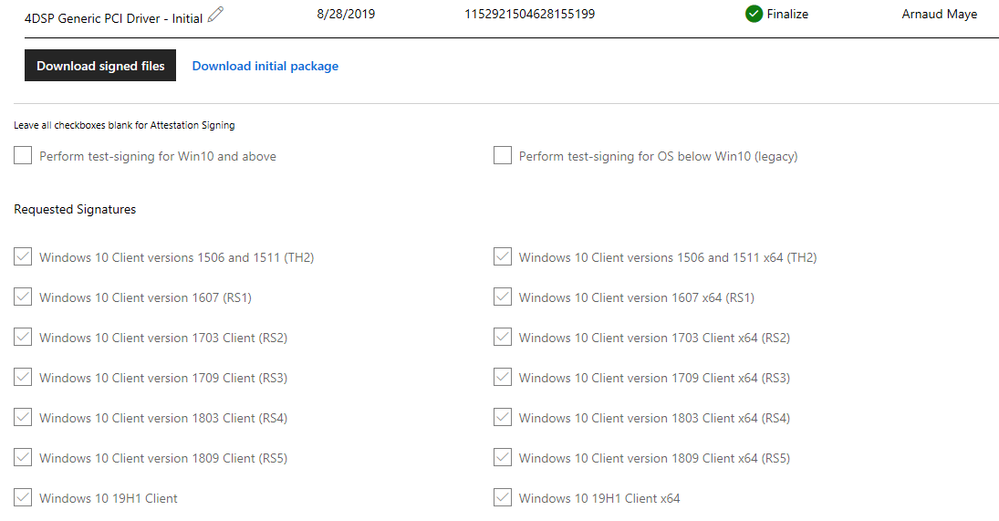This screenshot has width=999, height=521.
Task: Toggle Windows 10 Client 1506 and 1511 x64 (TH2)
Action: [x=503, y=257]
